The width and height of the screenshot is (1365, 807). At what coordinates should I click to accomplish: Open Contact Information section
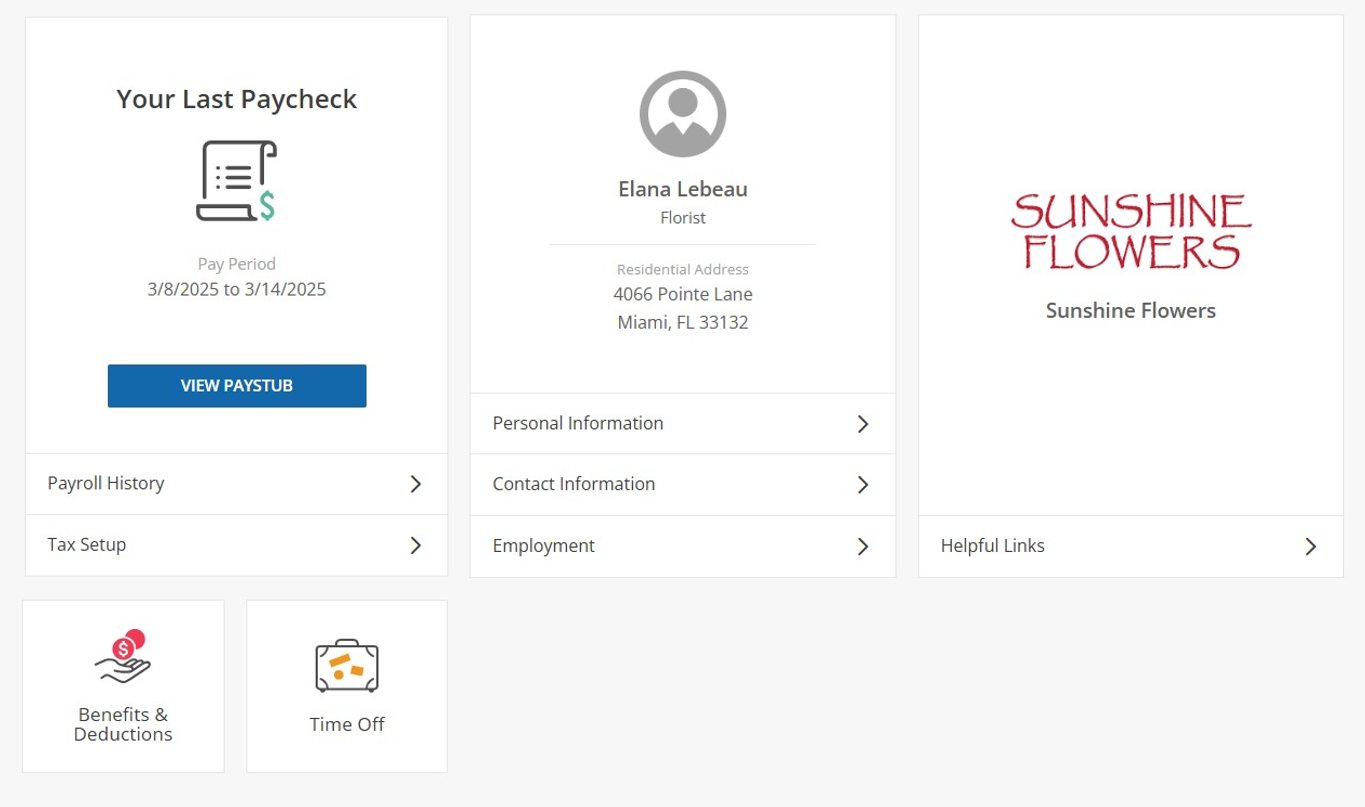point(683,485)
